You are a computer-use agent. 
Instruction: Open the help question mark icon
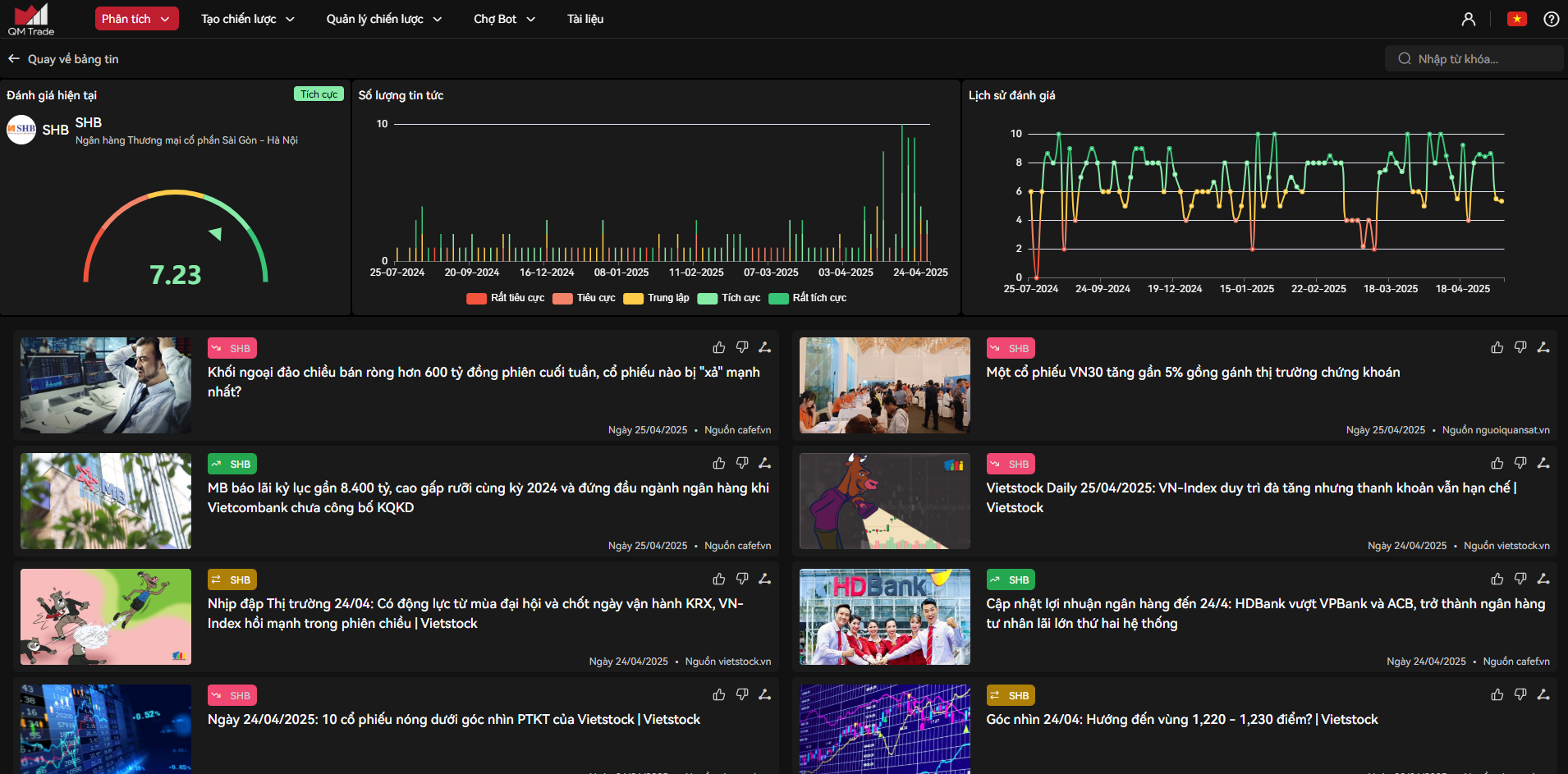[1552, 19]
